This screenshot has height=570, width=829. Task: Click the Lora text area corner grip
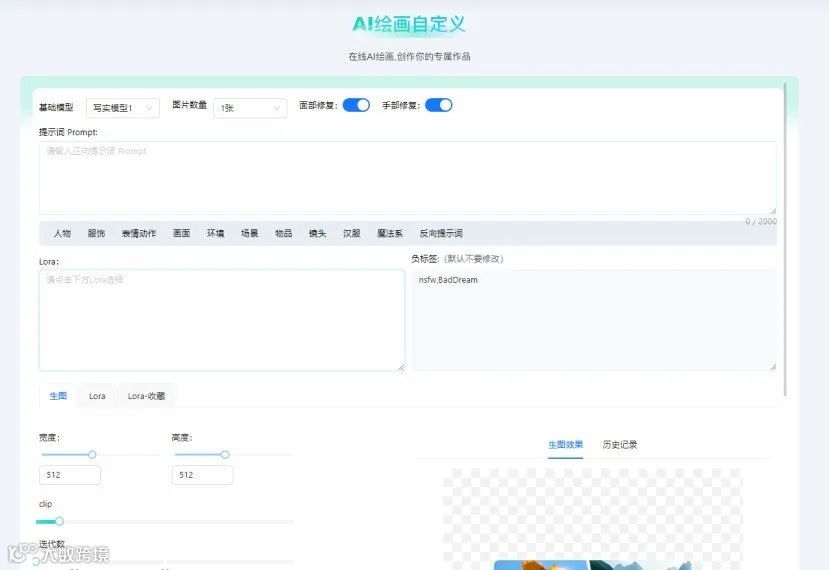[401, 367]
